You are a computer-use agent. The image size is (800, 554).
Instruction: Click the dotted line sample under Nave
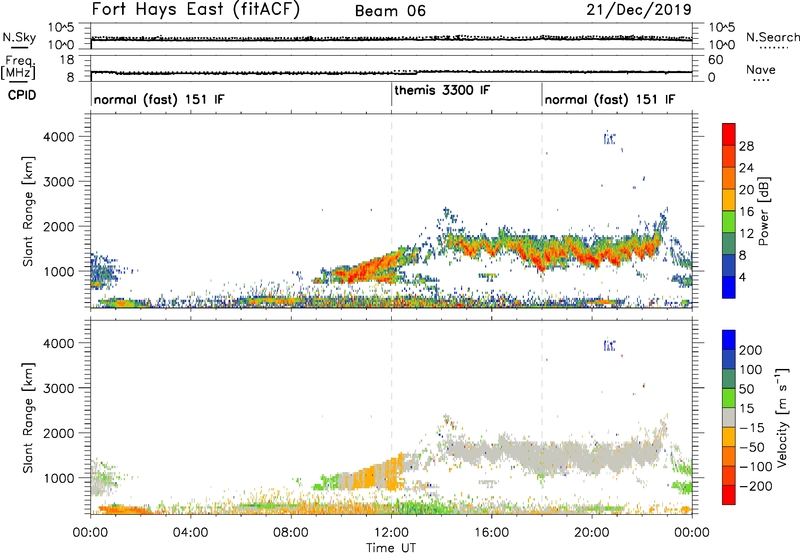coord(761,80)
